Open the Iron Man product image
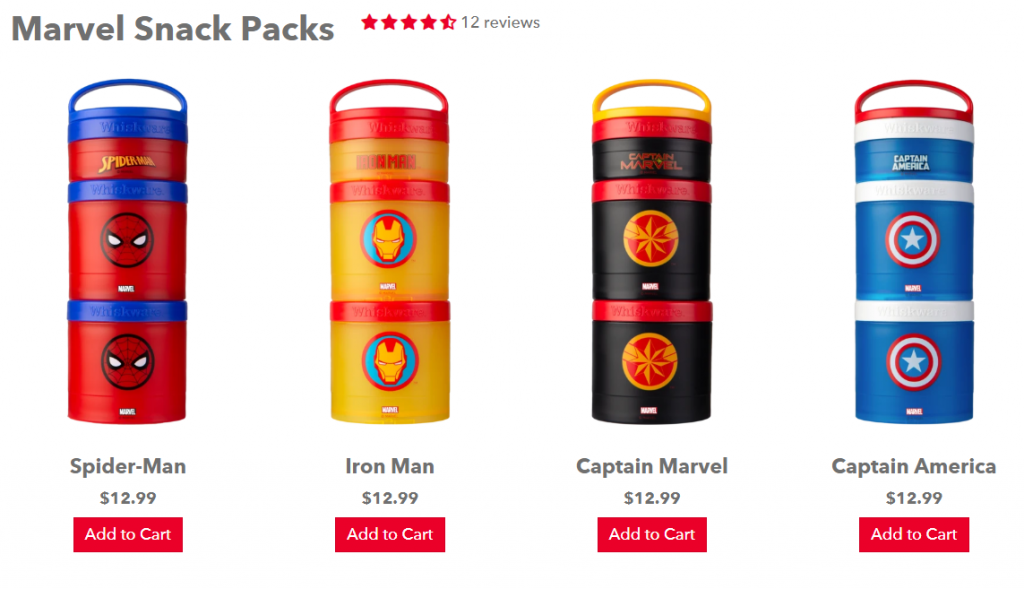The height and width of the screenshot is (589, 1024). click(389, 251)
